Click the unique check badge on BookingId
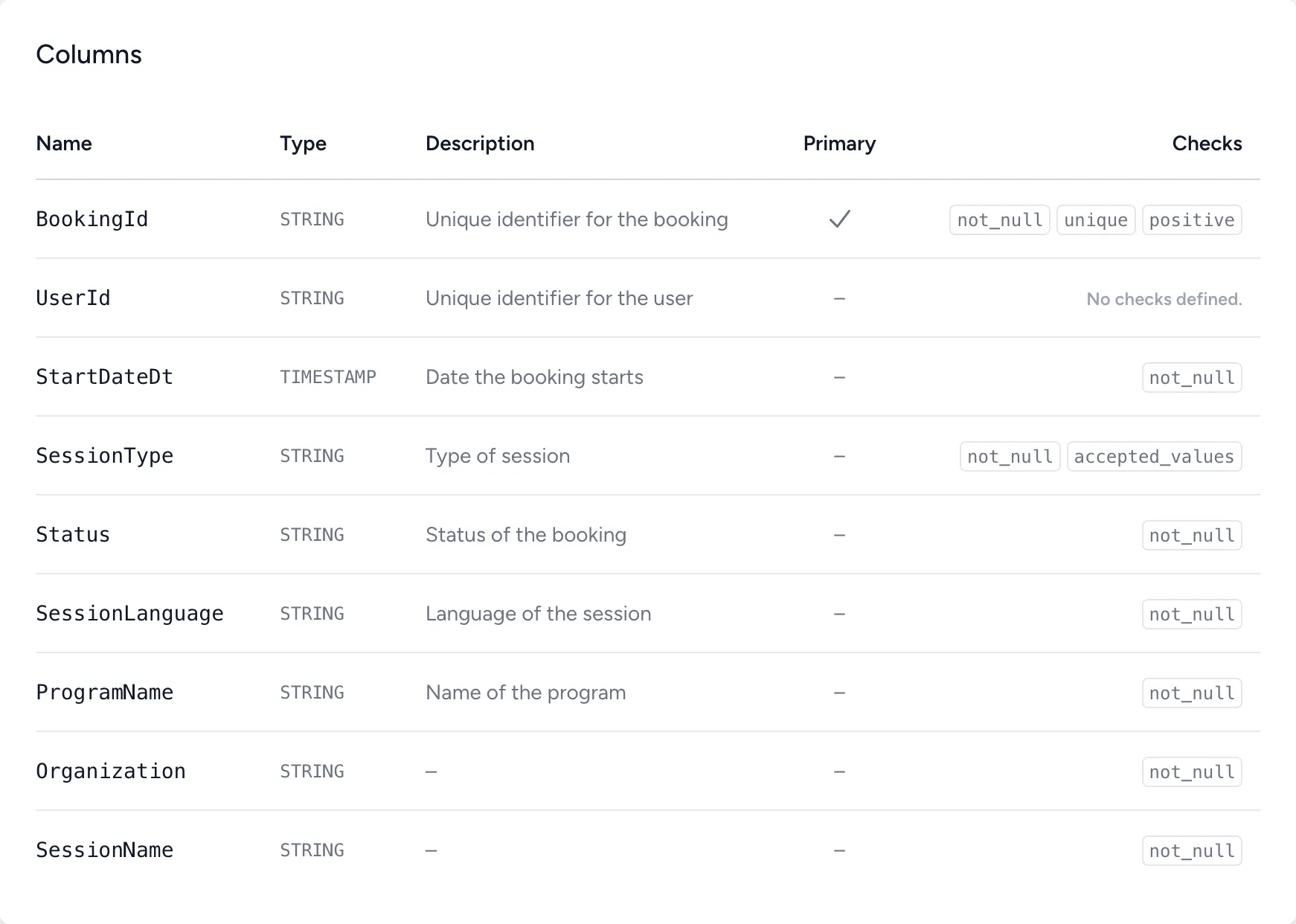The height and width of the screenshot is (924, 1296). [x=1096, y=220]
